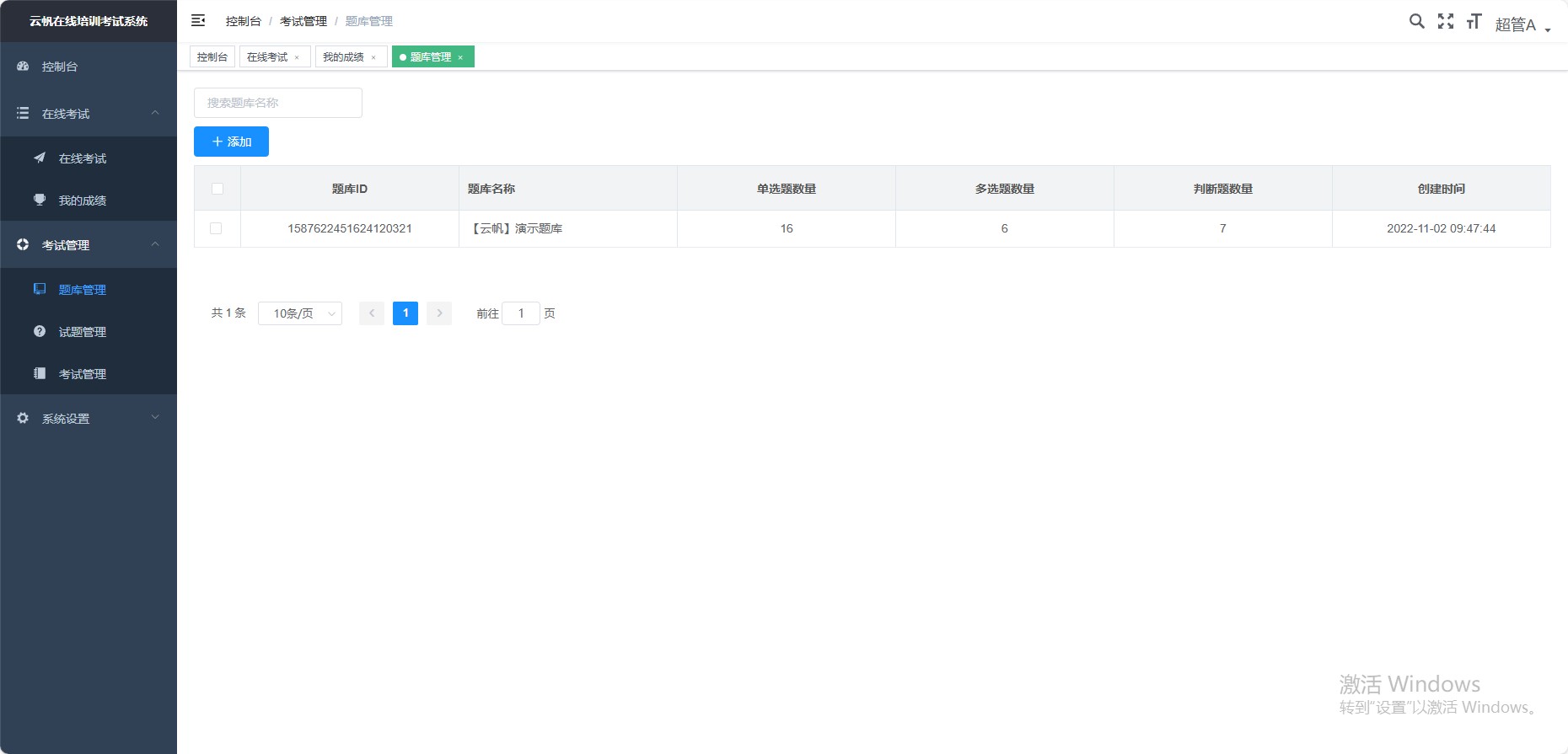1568x754 pixels.
Task: Collapse the 在线考试 sidebar group
Action: point(155,113)
